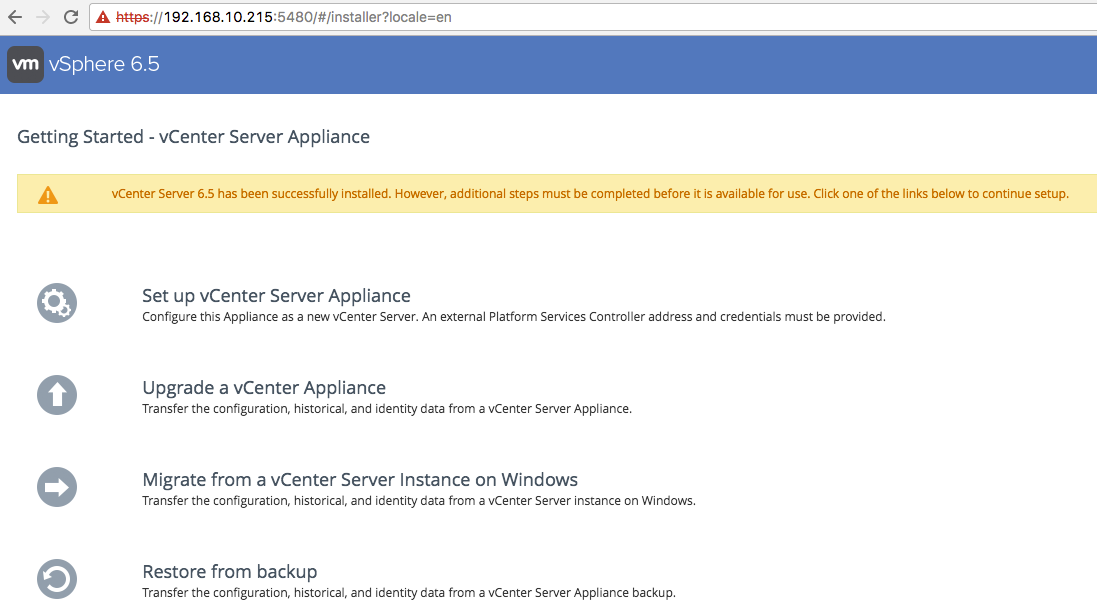
Task: Click the gears icon for appliance setup
Action: coord(56,303)
